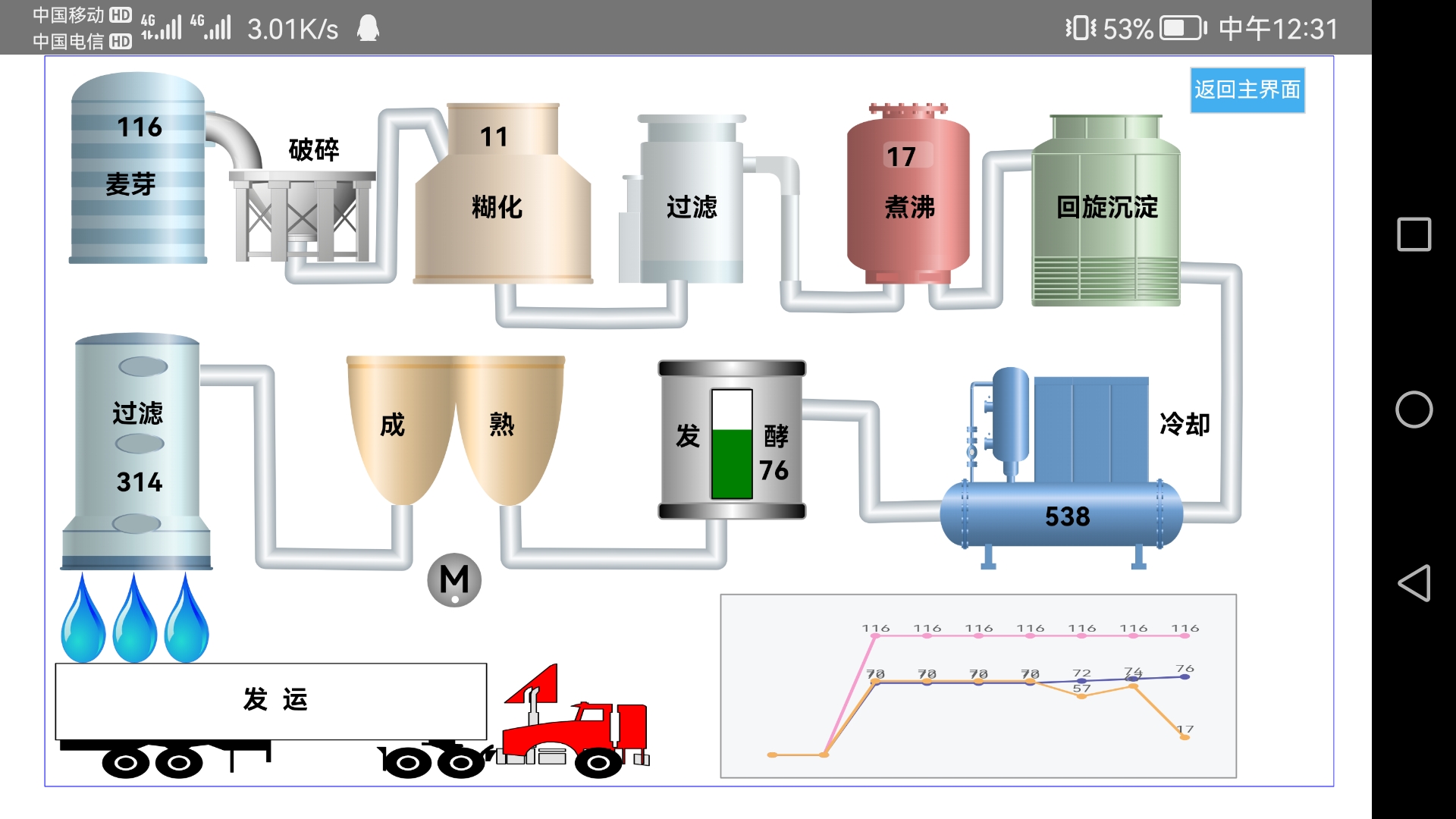
Task: Click the 返回主界面 return button
Action: tap(1247, 90)
